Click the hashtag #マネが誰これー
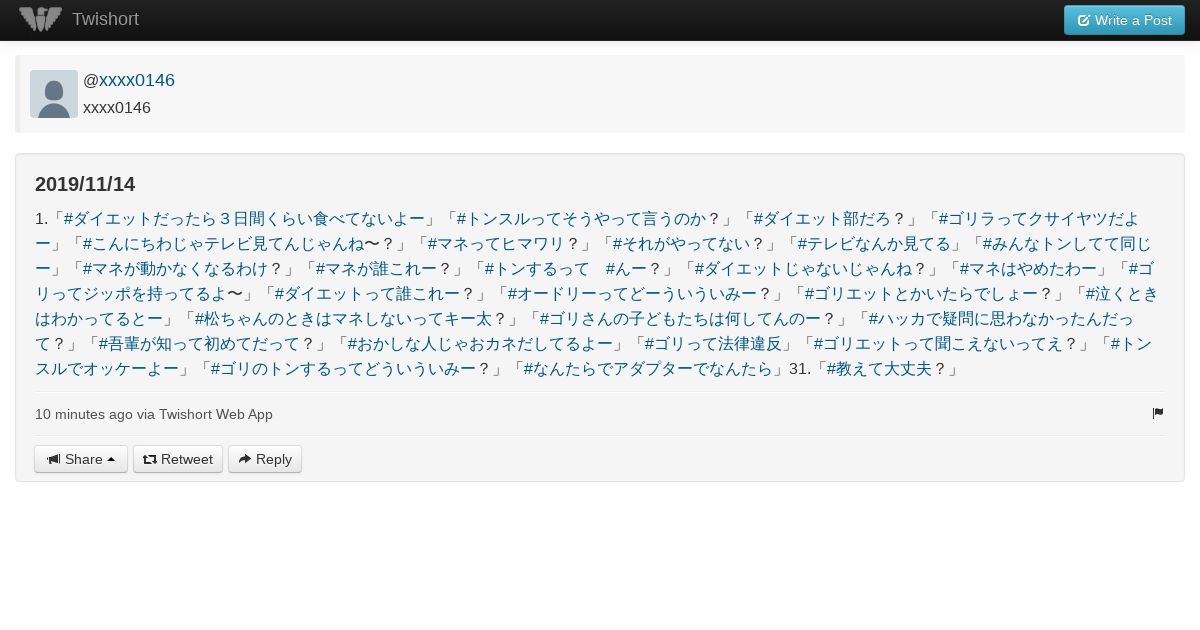 [376, 268]
